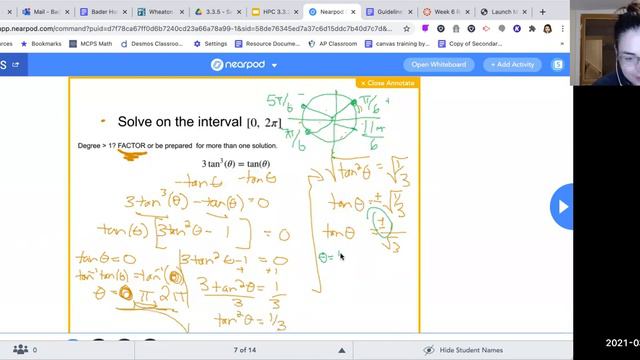The height and width of the screenshot is (360, 640).
Task: Click the presenter webcam video thumbnail
Action: click(605, 43)
